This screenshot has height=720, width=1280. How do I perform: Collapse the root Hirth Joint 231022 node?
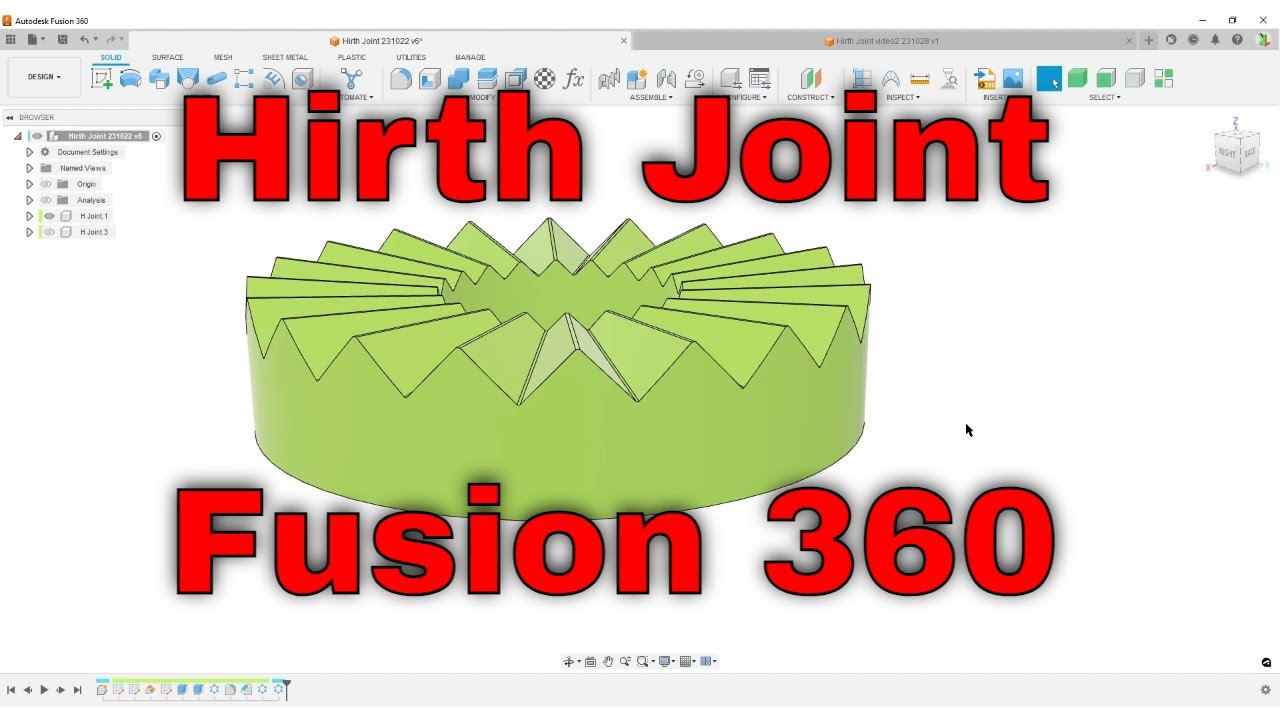pyautogui.click(x=17, y=136)
